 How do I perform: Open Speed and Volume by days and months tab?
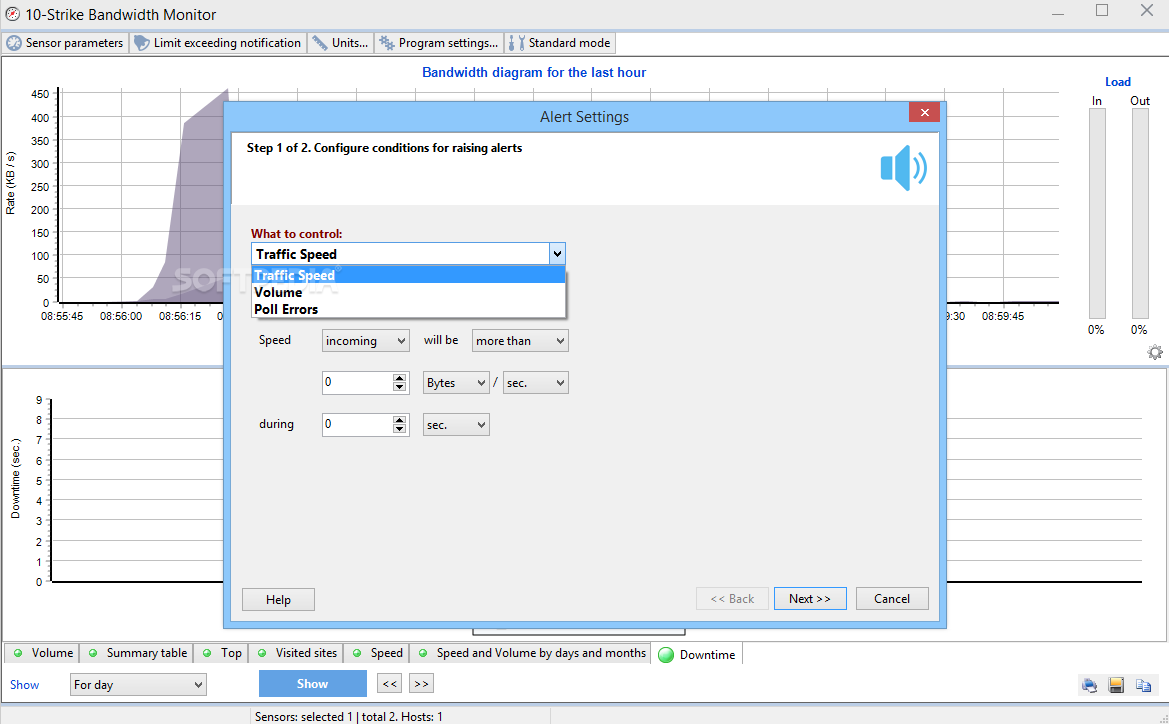click(530, 653)
